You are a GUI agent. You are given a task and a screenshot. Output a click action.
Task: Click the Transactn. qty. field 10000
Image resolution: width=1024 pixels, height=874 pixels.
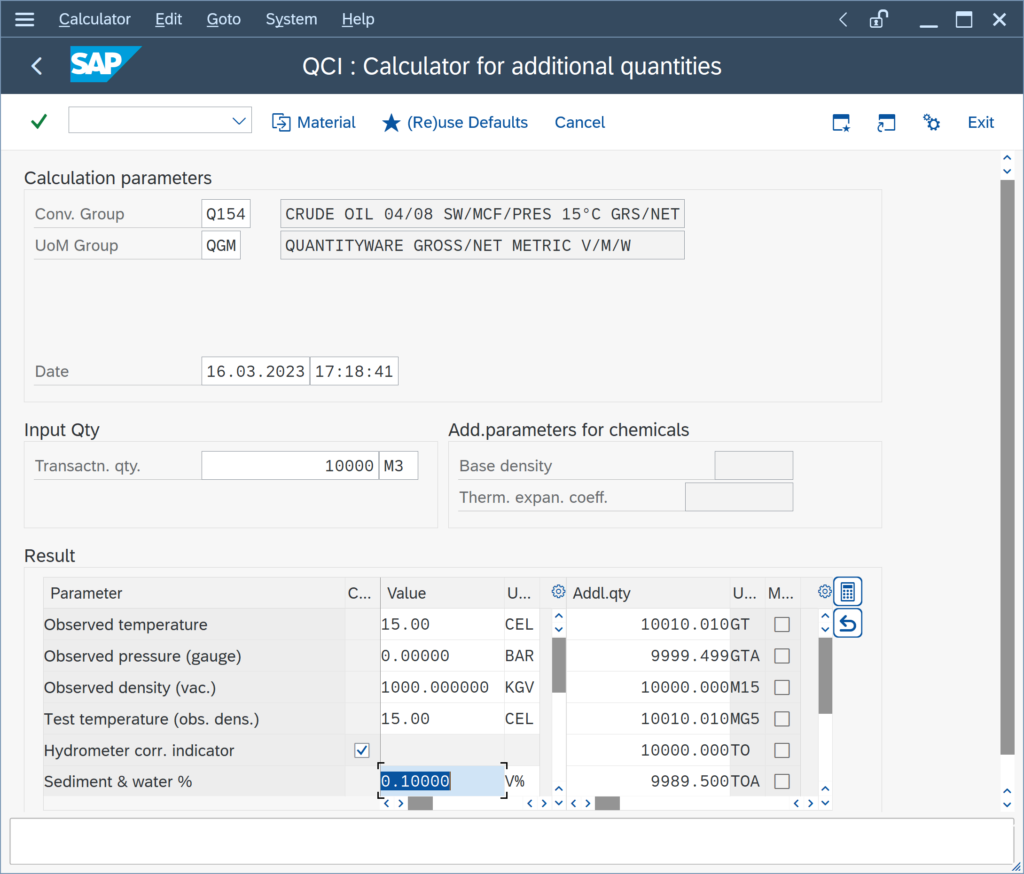[x=290, y=465]
